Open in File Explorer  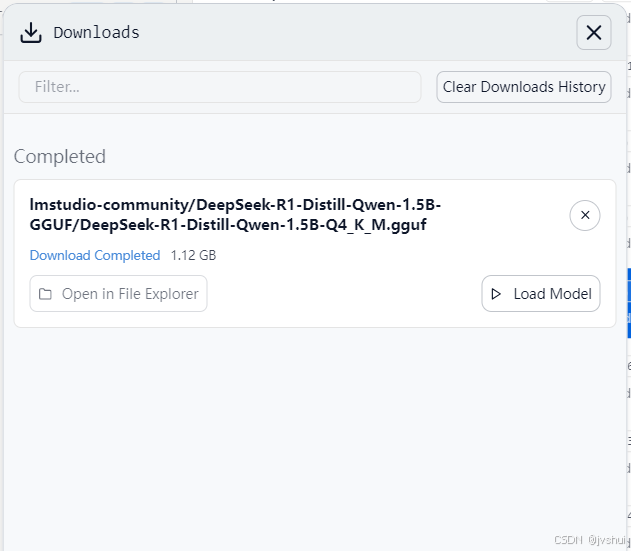pos(118,293)
